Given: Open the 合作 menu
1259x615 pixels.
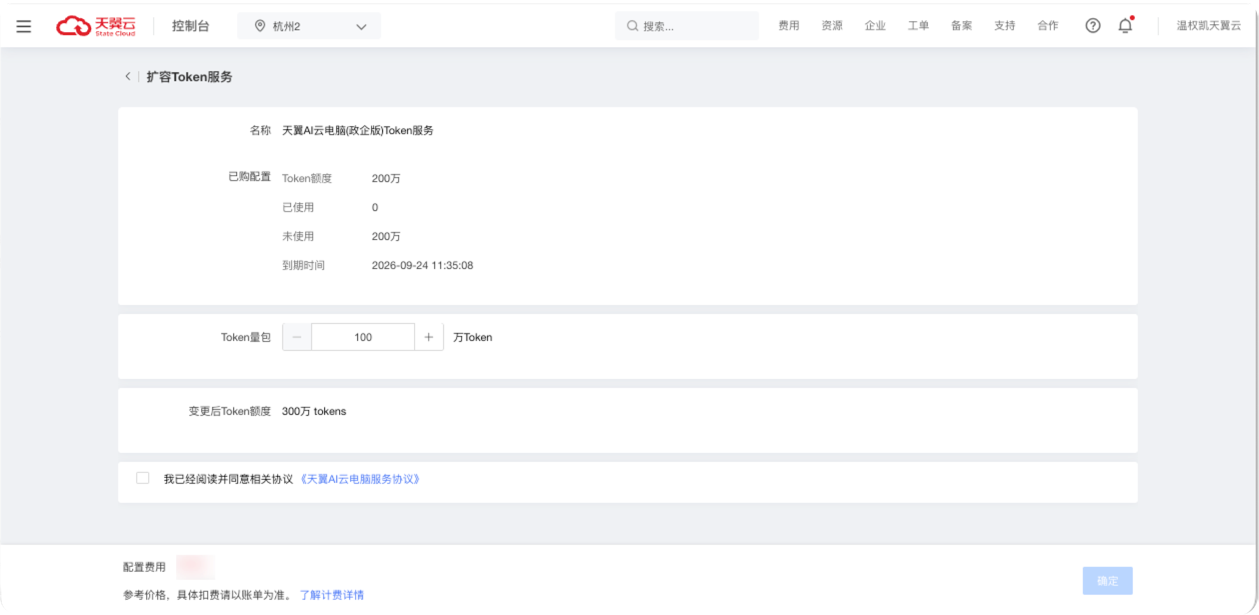Looking at the screenshot, I should (1047, 26).
